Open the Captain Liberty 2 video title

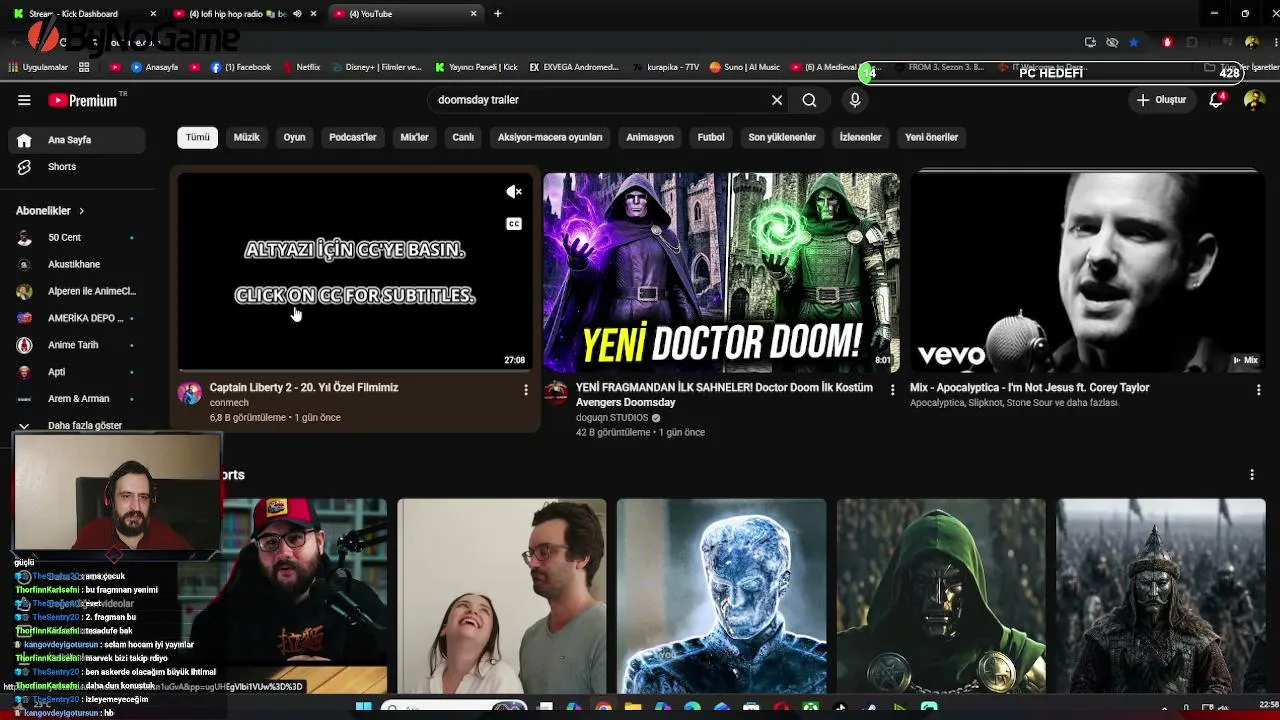coord(304,387)
